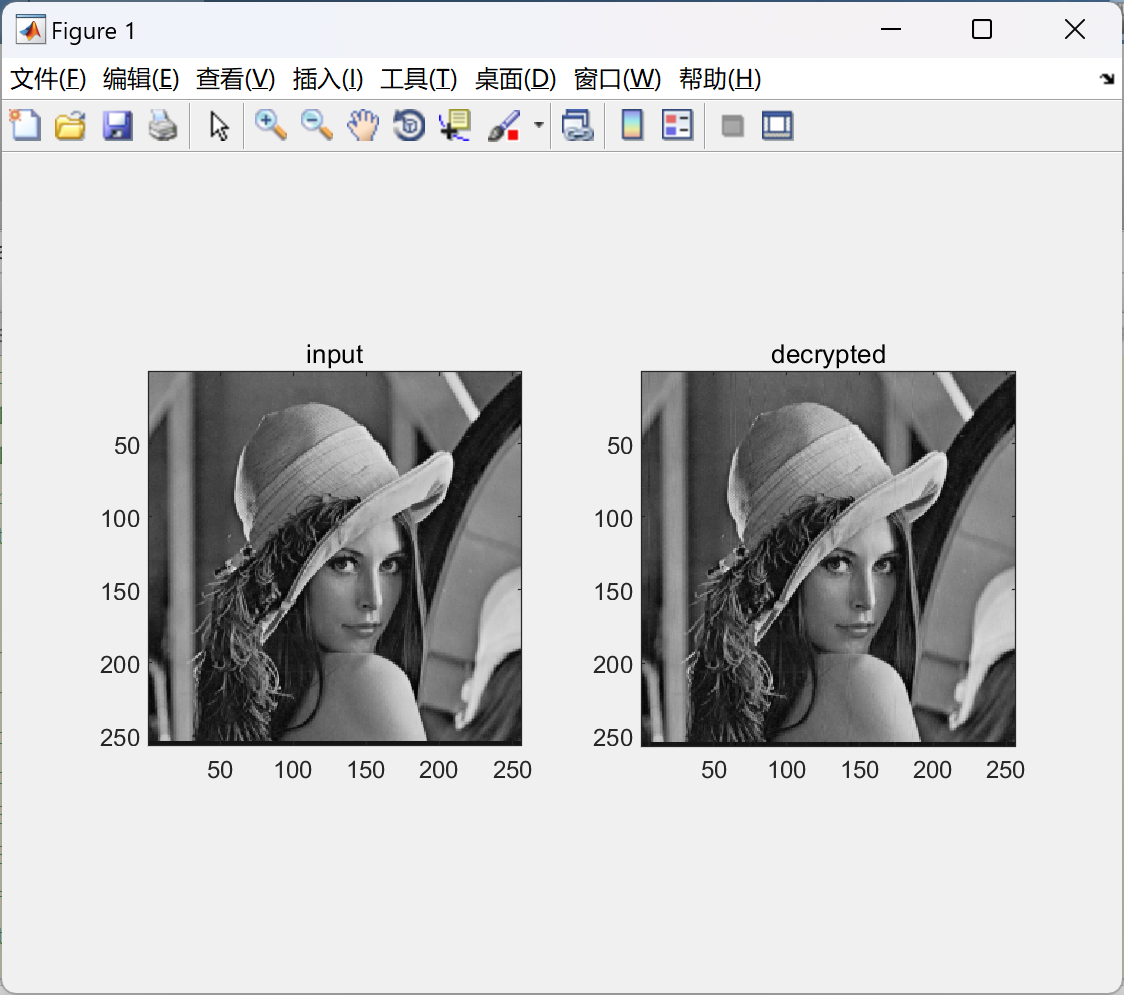Click the 'decrypted' plot title

828,354
